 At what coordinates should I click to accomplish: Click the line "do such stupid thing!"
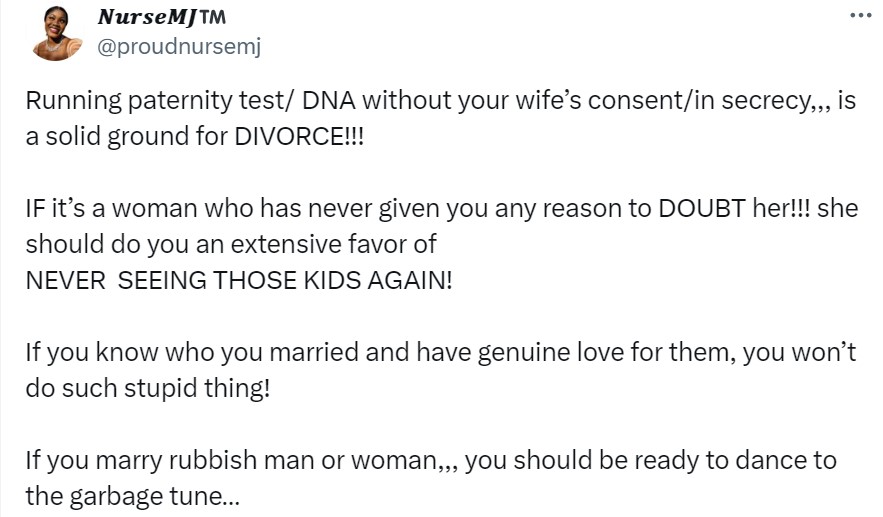[x=148, y=388]
